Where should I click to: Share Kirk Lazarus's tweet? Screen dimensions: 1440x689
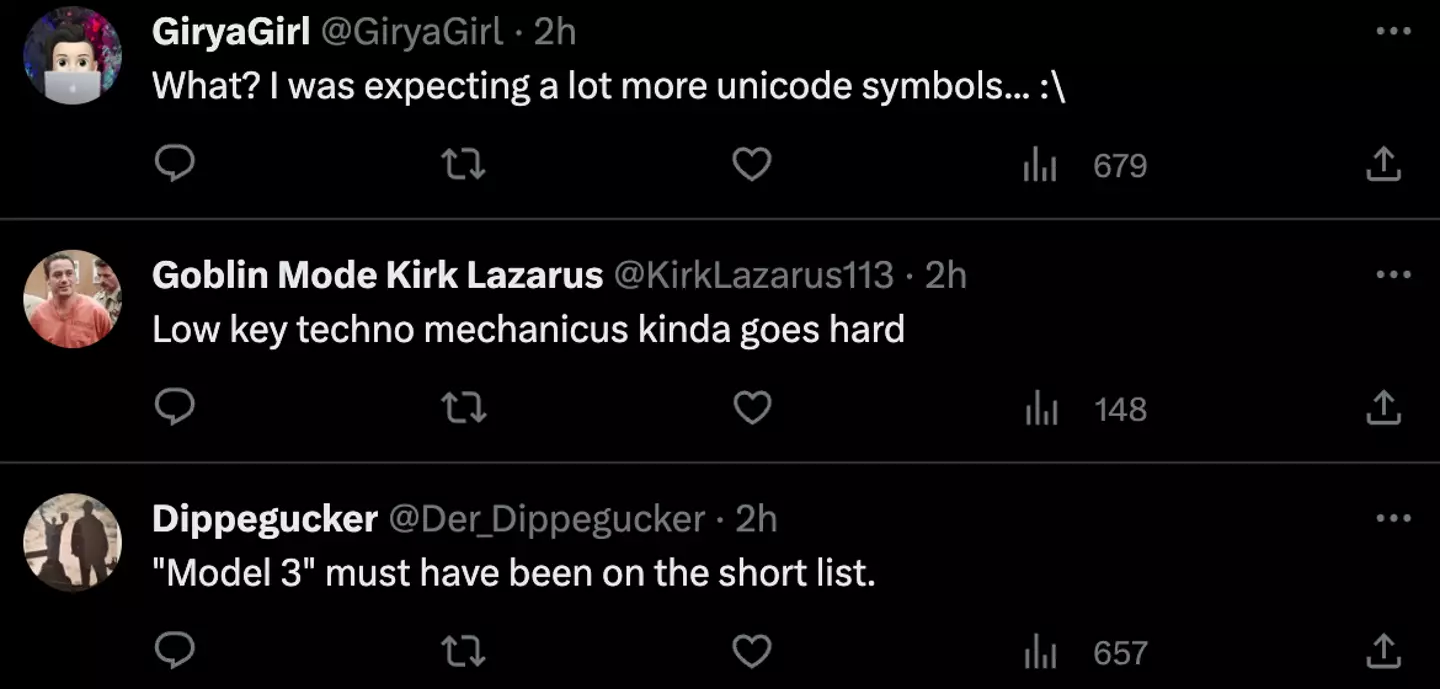(1384, 408)
